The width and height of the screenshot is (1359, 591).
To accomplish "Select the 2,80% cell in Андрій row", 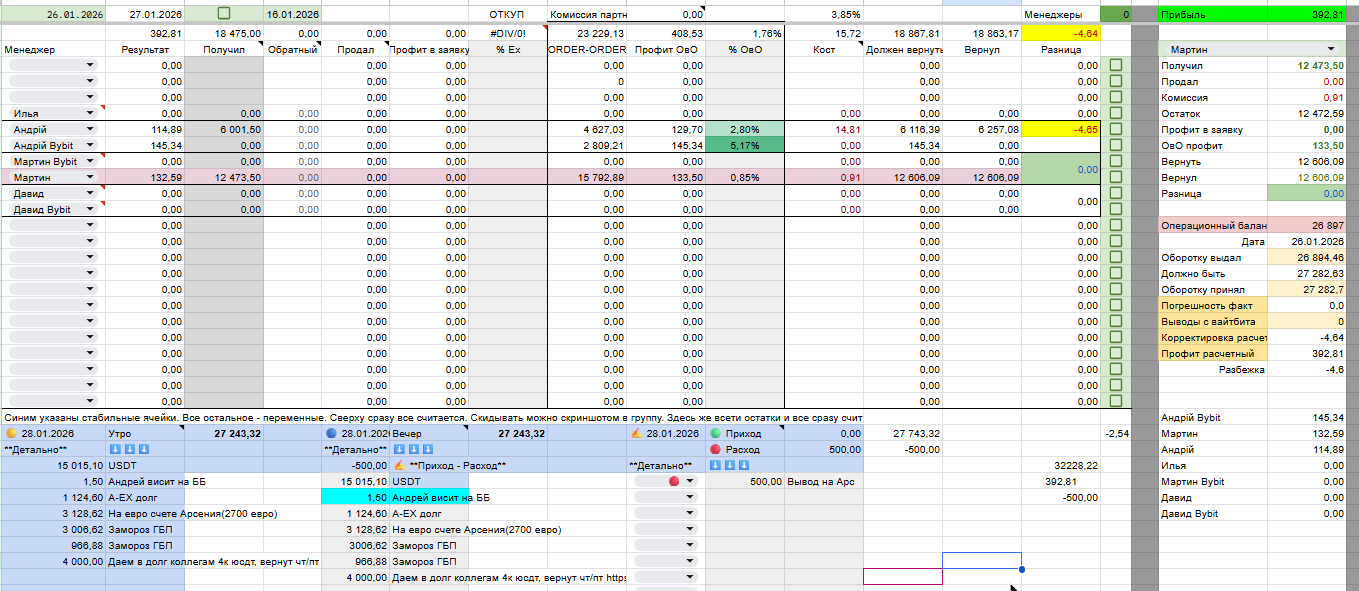I will click(x=745, y=129).
